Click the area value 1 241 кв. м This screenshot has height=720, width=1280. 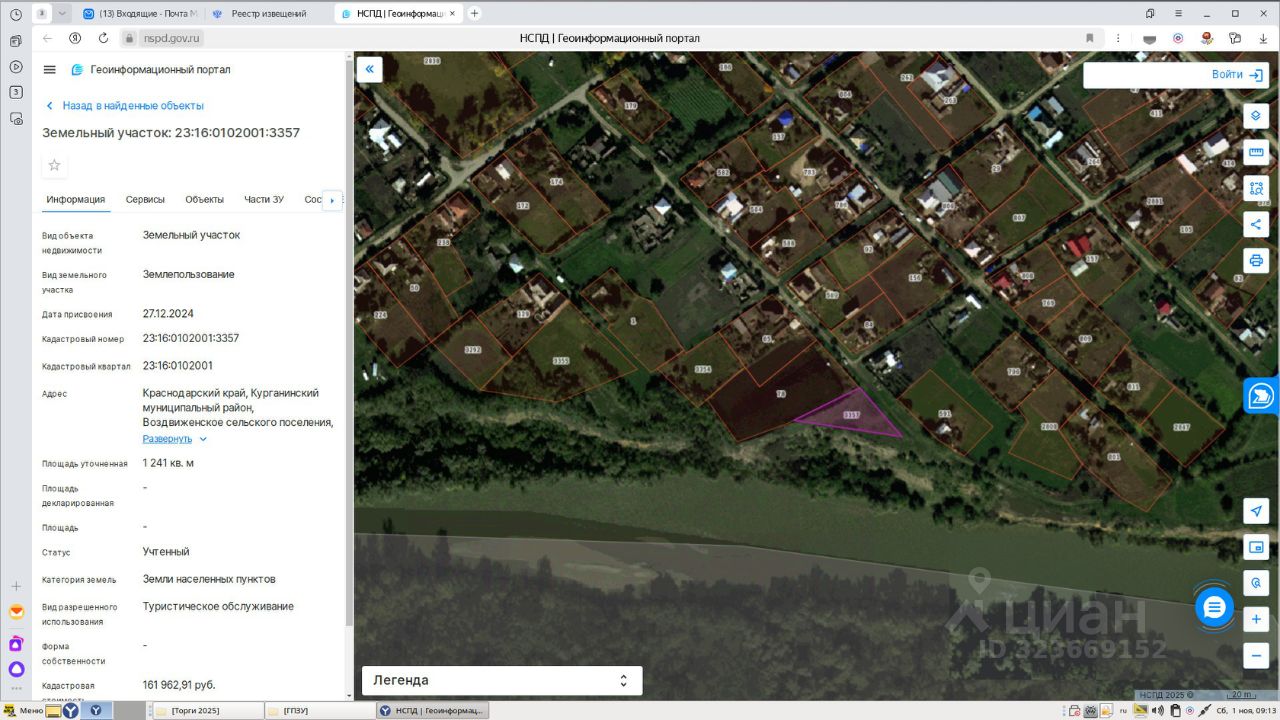point(168,463)
